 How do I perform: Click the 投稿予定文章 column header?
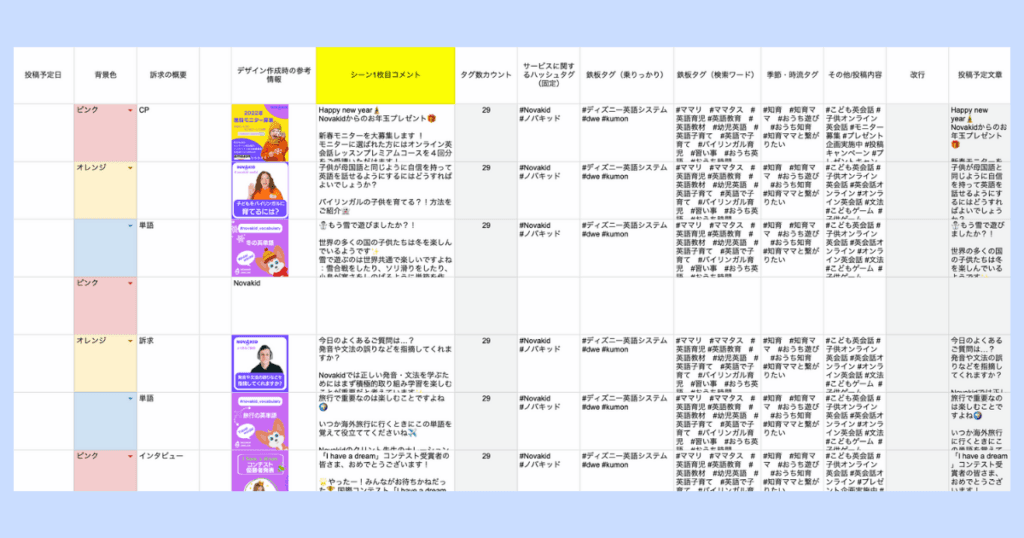979,75
